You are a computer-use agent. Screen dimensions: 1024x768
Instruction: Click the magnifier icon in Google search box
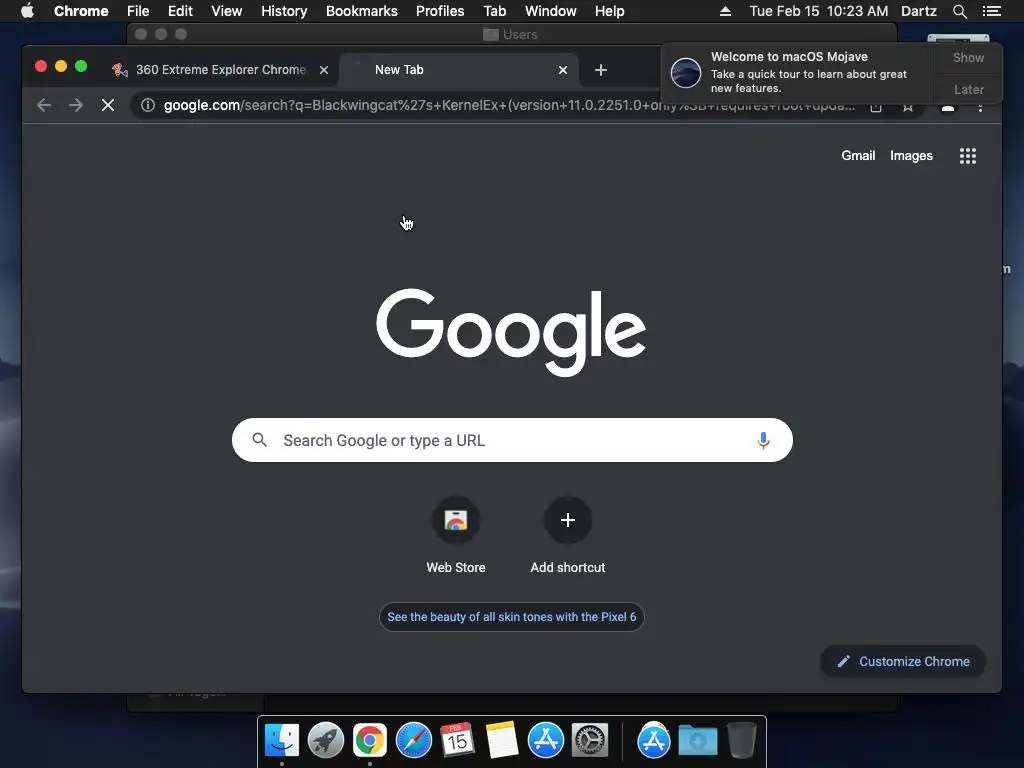pos(259,440)
